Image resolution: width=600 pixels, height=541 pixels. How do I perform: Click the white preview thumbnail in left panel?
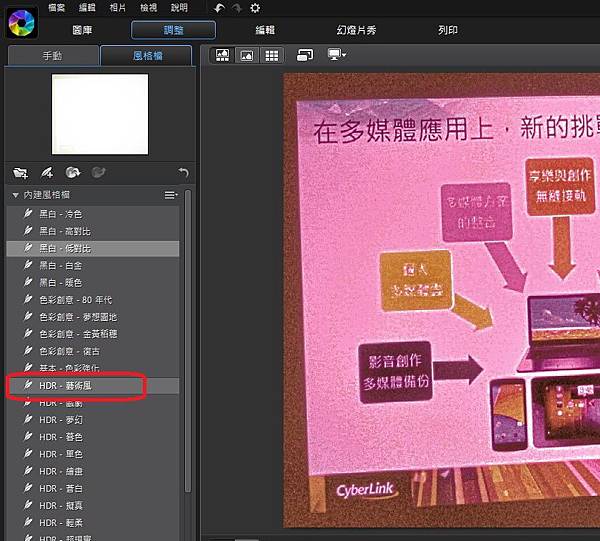(x=100, y=114)
